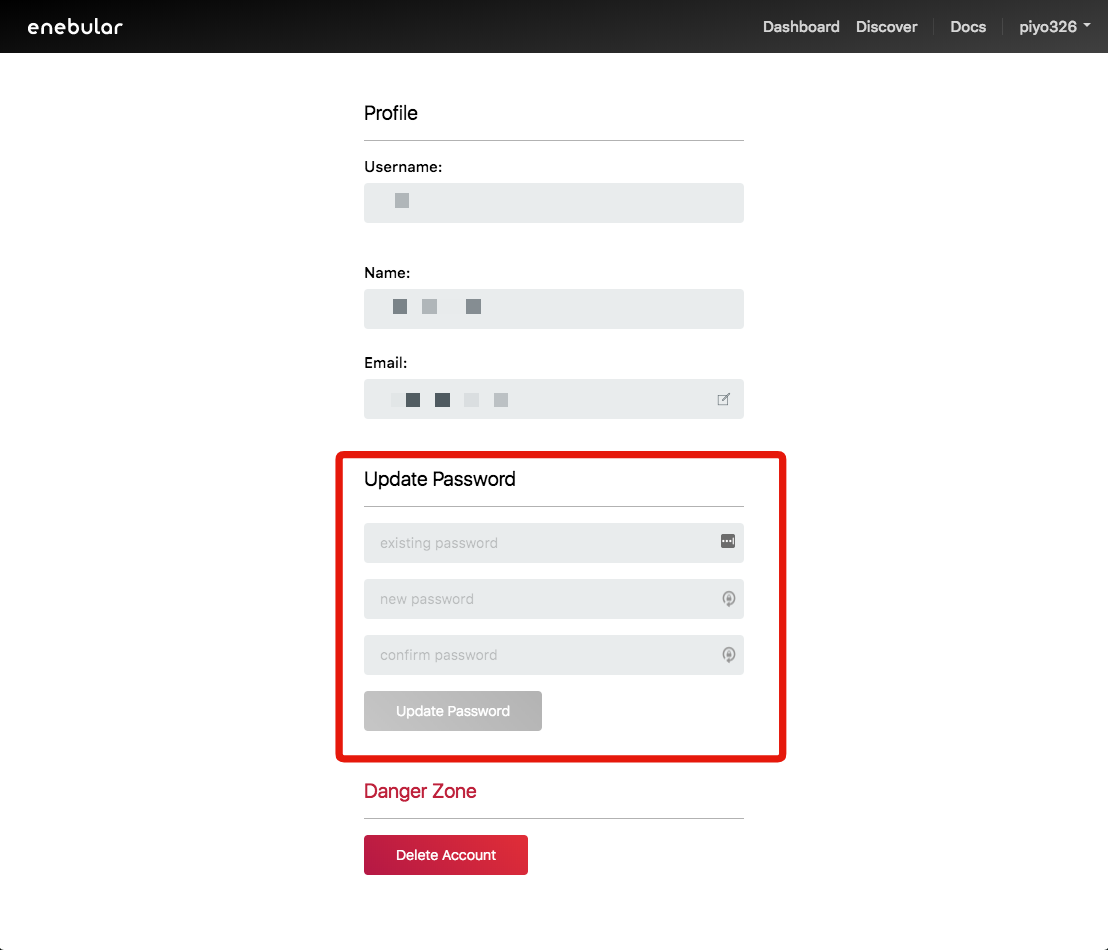This screenshot has width=1108, height=950.
Task: Click key icon in new password field
Action: pyautogui.click(x=728, y=599)
